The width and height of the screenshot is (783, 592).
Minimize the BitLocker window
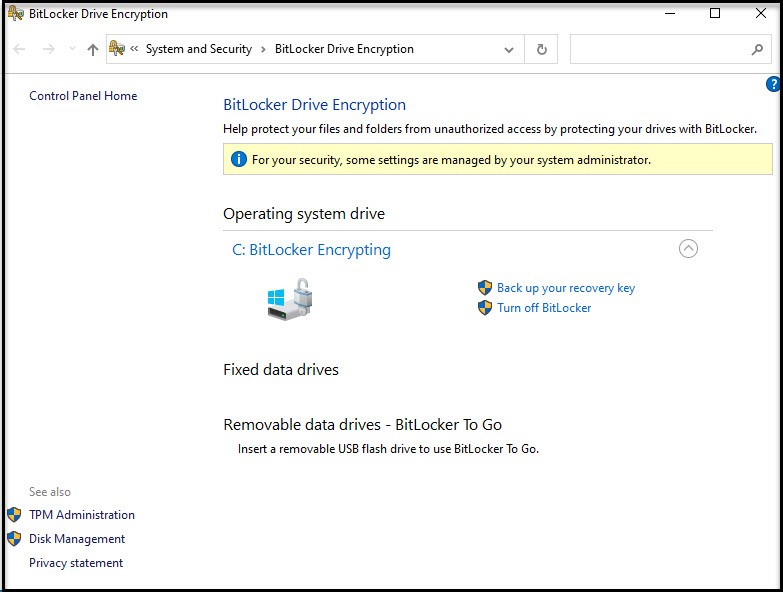pos(670,13)
